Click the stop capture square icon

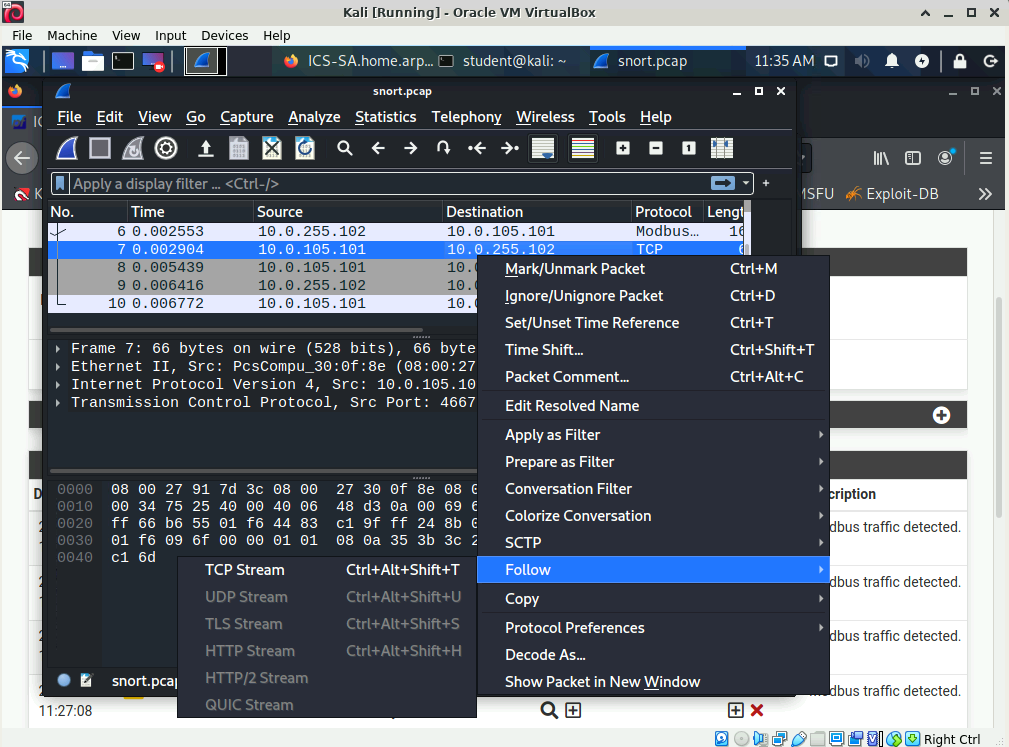tap(100, 149)
